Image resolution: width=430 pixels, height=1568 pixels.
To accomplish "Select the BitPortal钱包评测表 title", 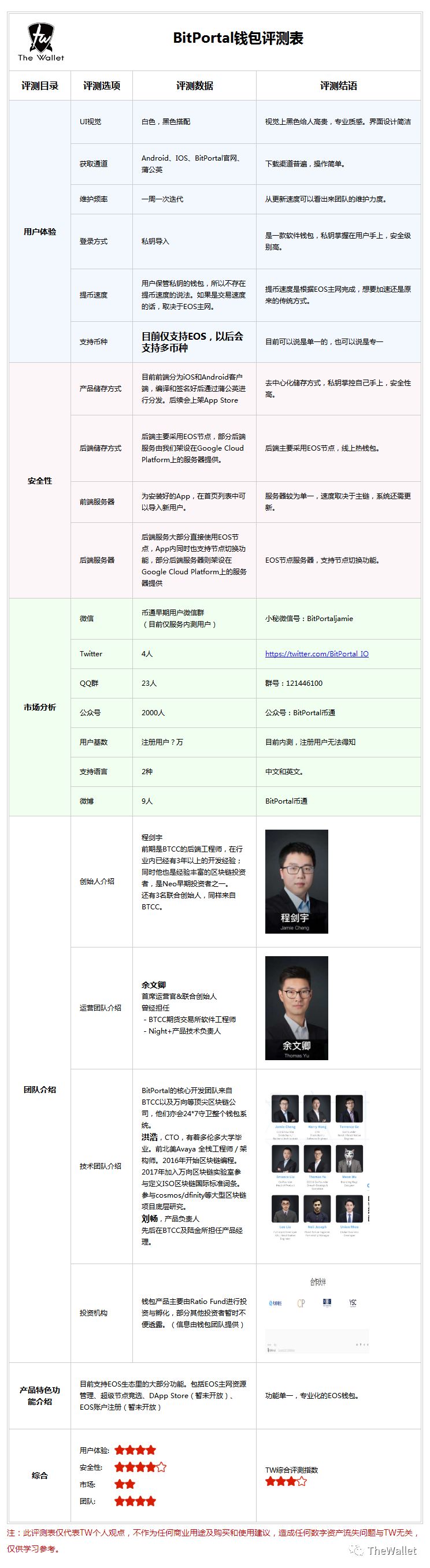I will tap(238, 38).
